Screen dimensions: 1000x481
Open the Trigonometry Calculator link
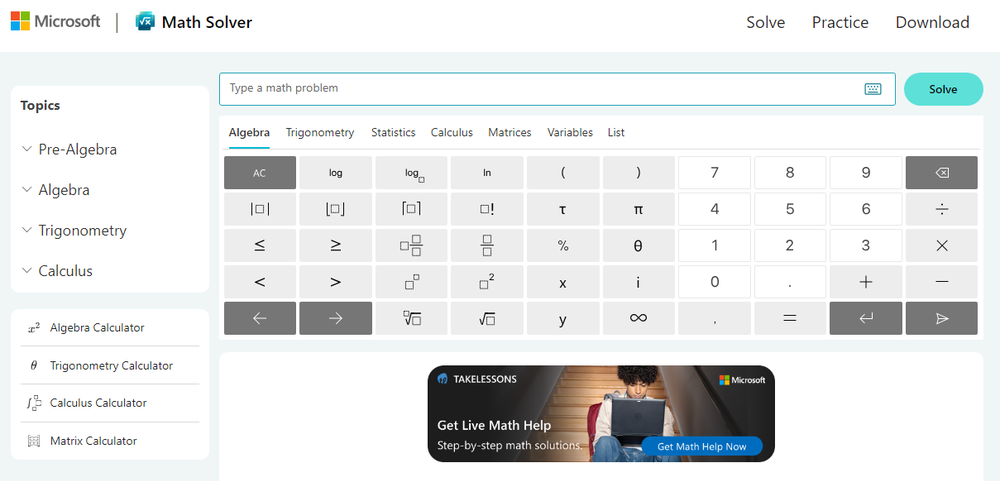pos(110,366)
